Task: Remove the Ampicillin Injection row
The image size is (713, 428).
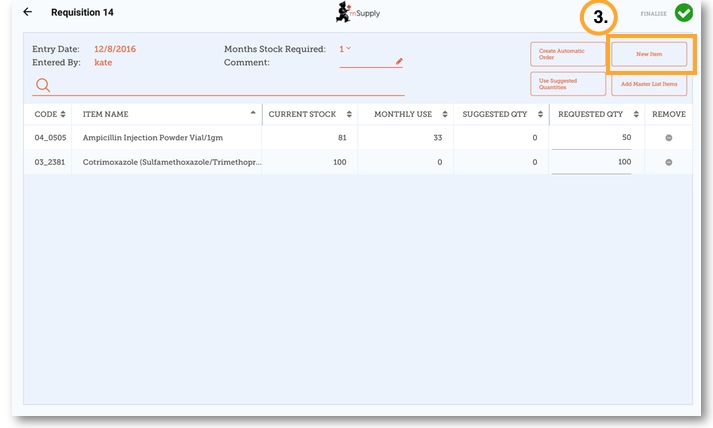Action: click(669, 138)
